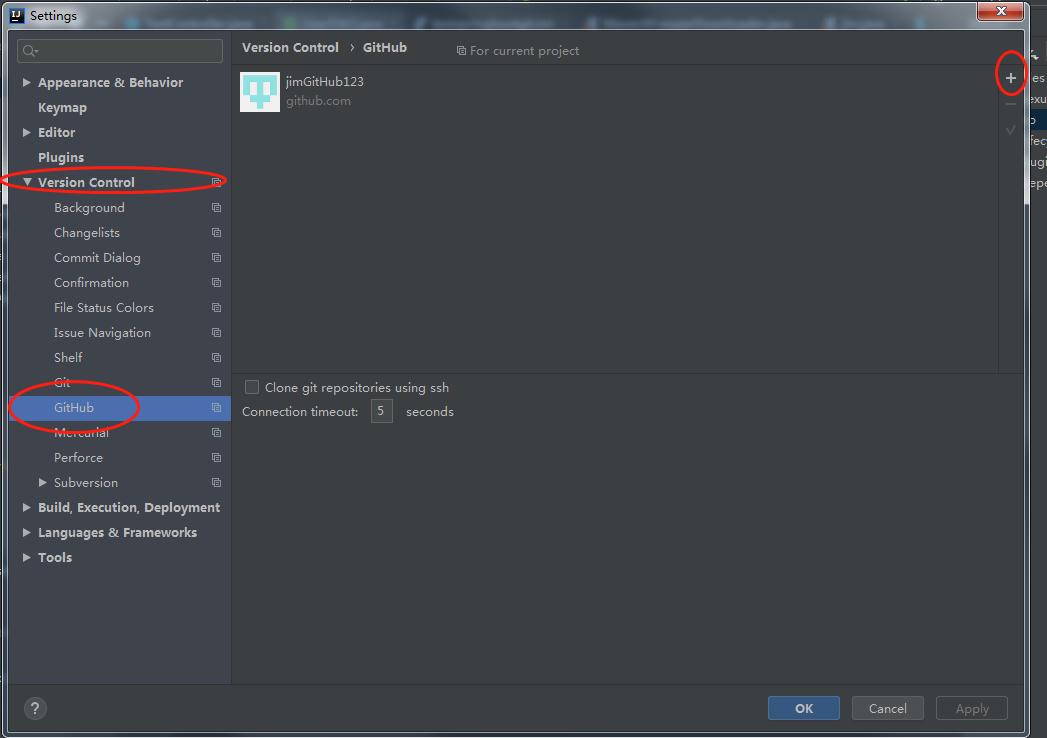Open the Perforce settings page
Viewport: 1047px width, 738px height.
(79, 457)
